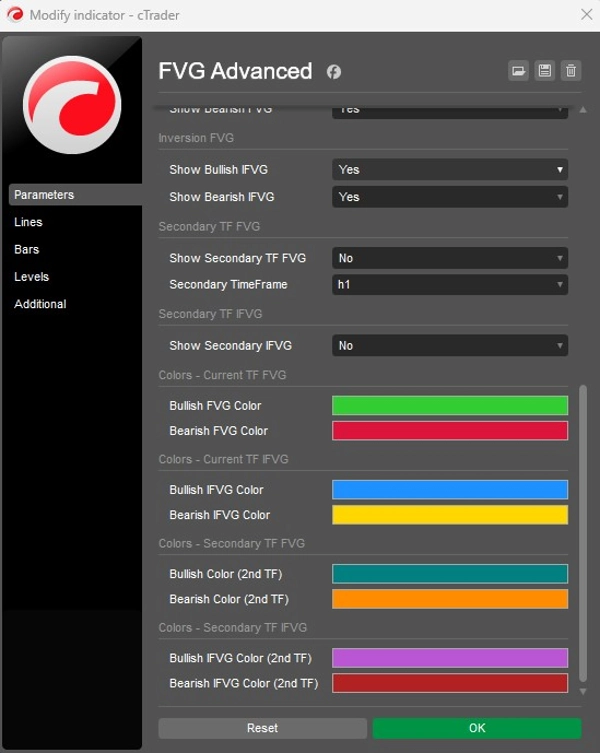Screen dimensions: 600x753
Task: Close the Modify indicator window
Action: 587,14
